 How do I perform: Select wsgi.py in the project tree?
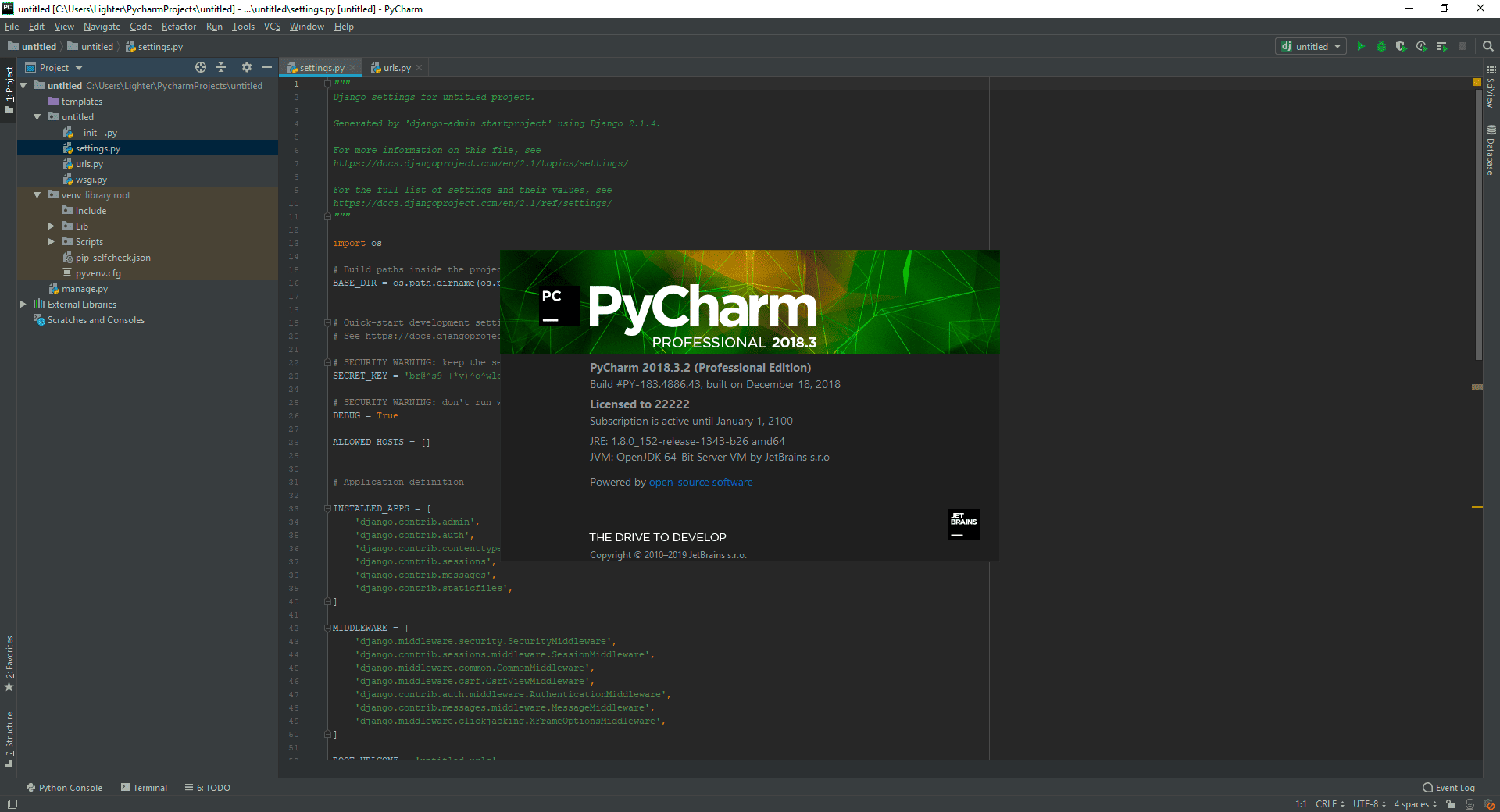pos(84,180)
